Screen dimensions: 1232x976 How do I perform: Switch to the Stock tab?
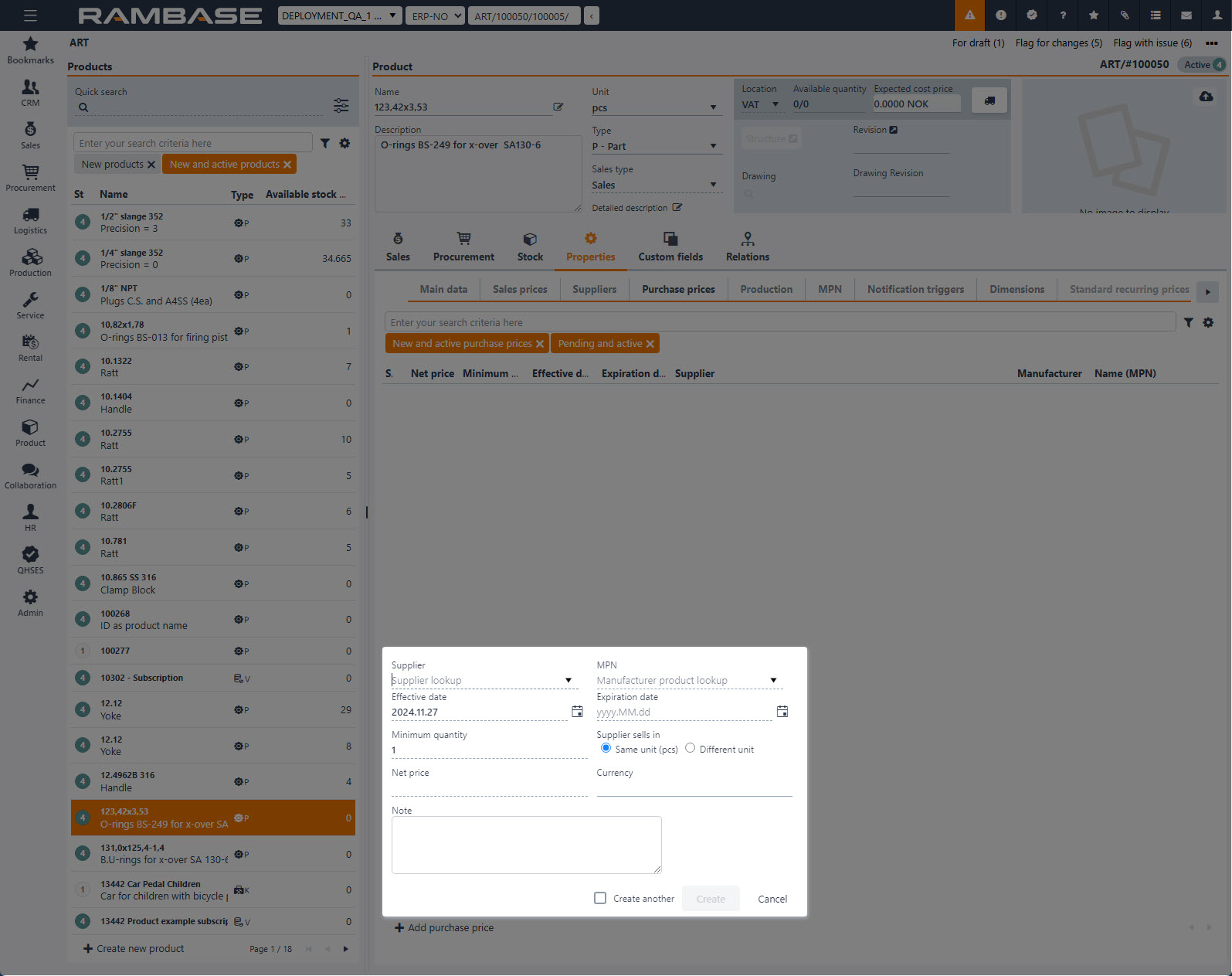point(530,247)
